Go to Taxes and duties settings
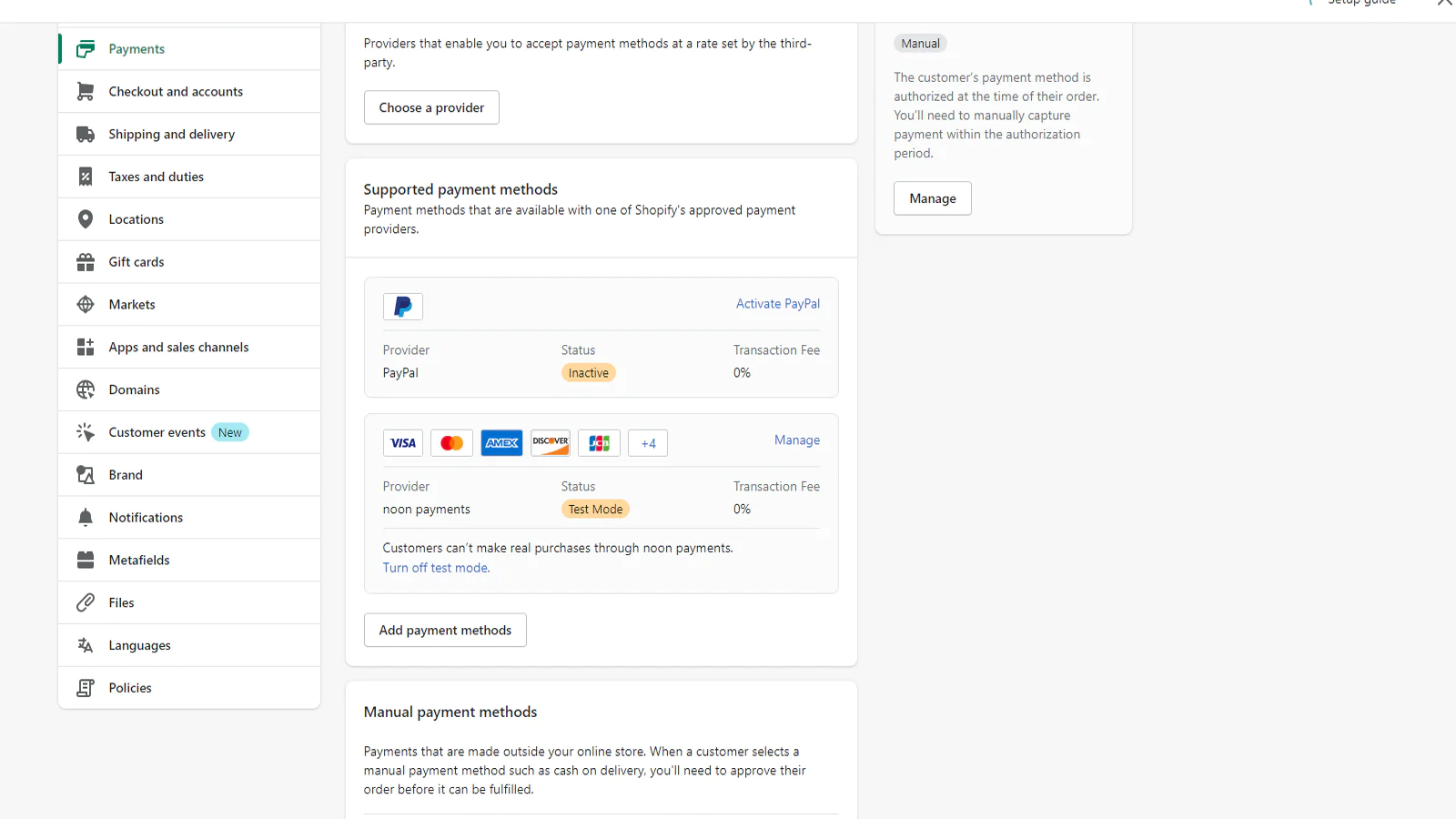 156,177
